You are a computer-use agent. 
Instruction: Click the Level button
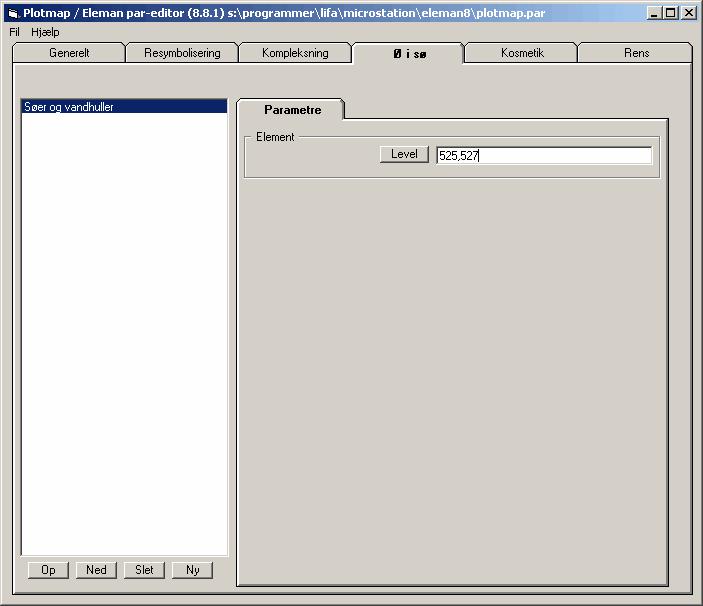click(x=404, y=154)
